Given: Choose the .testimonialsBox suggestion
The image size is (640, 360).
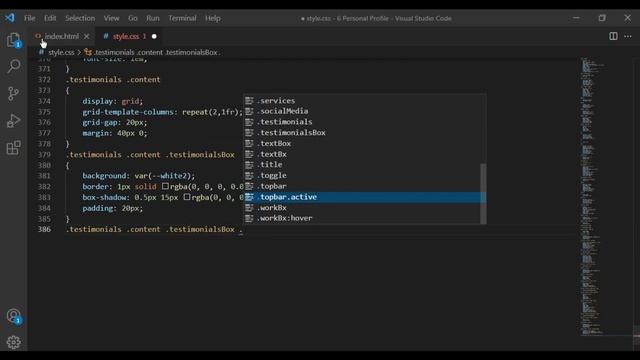Looking at the screenshot, I should tap(365, 133).
